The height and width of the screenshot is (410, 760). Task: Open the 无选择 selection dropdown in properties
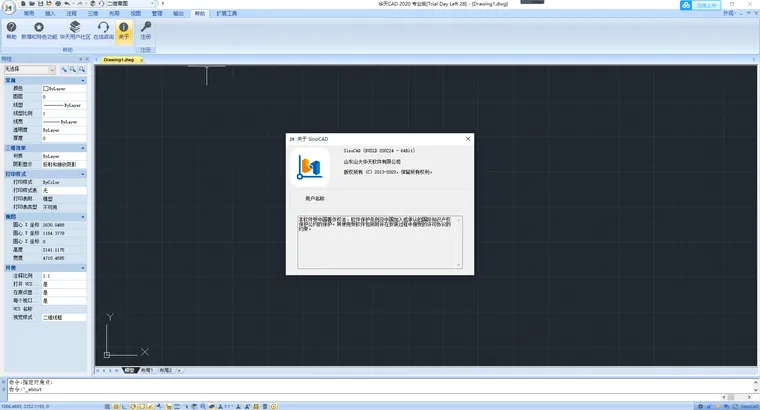click(30, 70)
